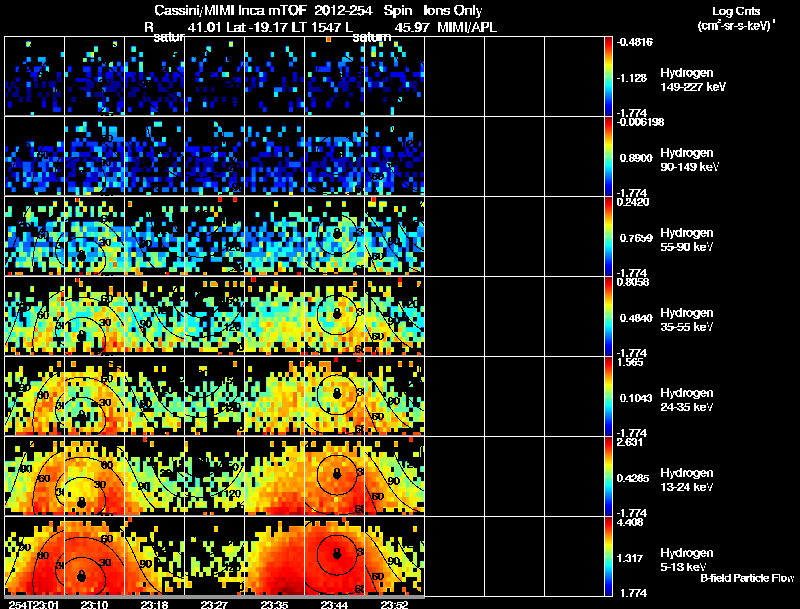This screenshot has height=609, width=800.
Task: Click the 'Ions Only' title text
Action: tap(452, 10)
